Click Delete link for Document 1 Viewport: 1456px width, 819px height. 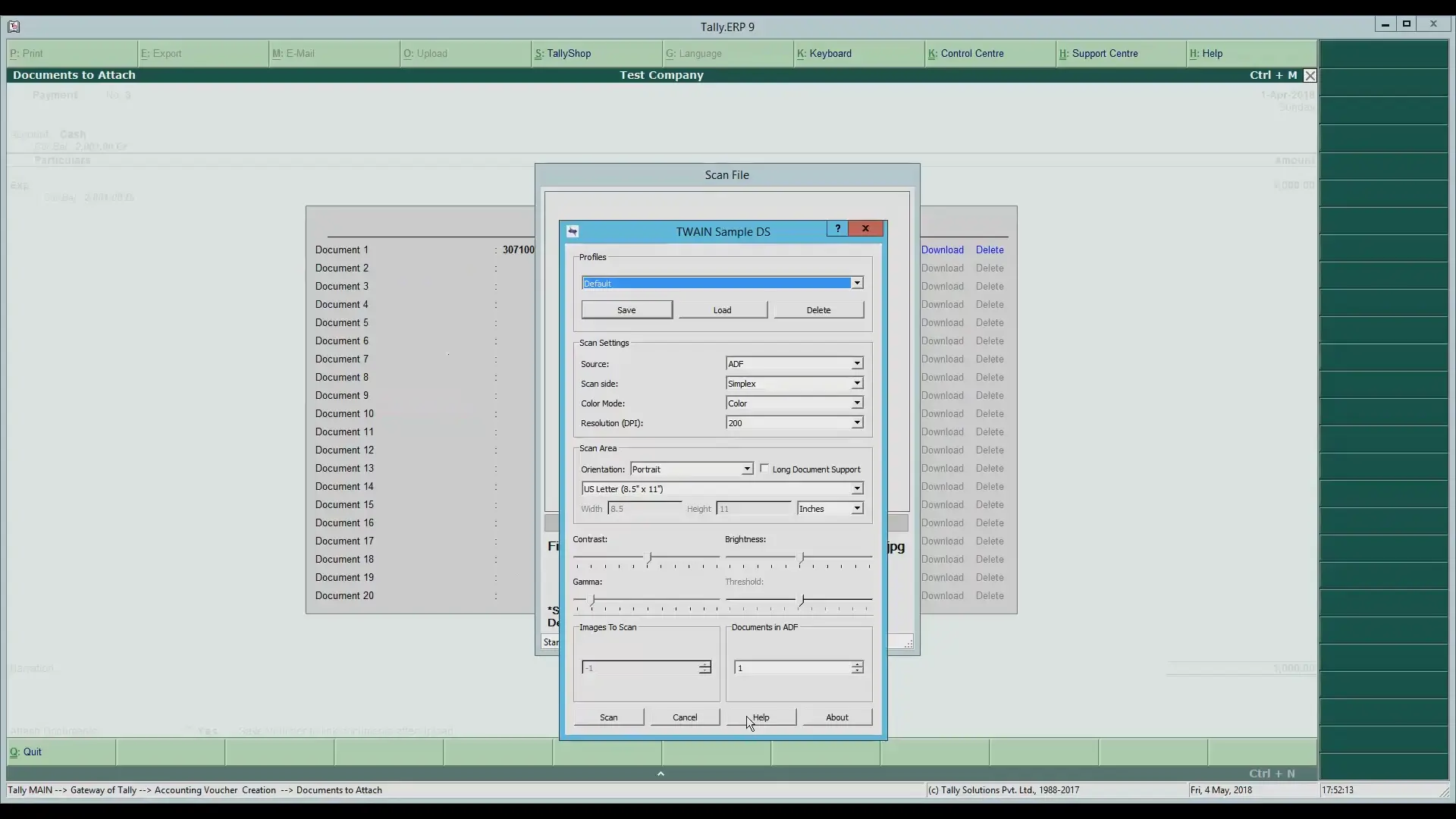pyautogui.click(x=990, y=249)
